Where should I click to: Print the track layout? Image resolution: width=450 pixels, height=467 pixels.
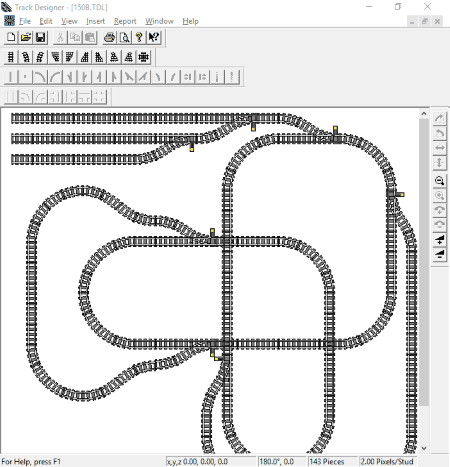109,37
